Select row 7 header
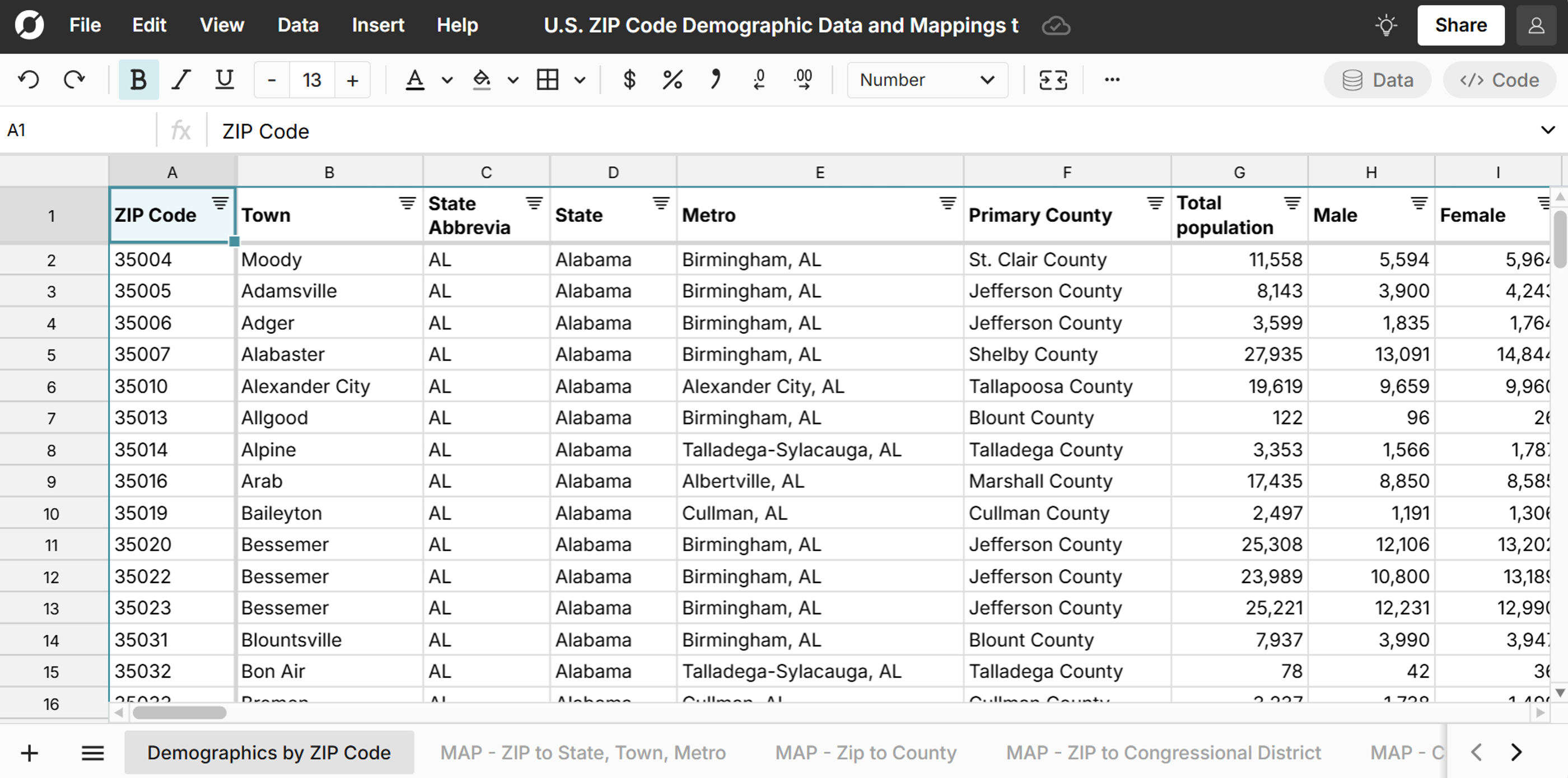The height and width of the screenshot is (778, 1568). [54, 418]
